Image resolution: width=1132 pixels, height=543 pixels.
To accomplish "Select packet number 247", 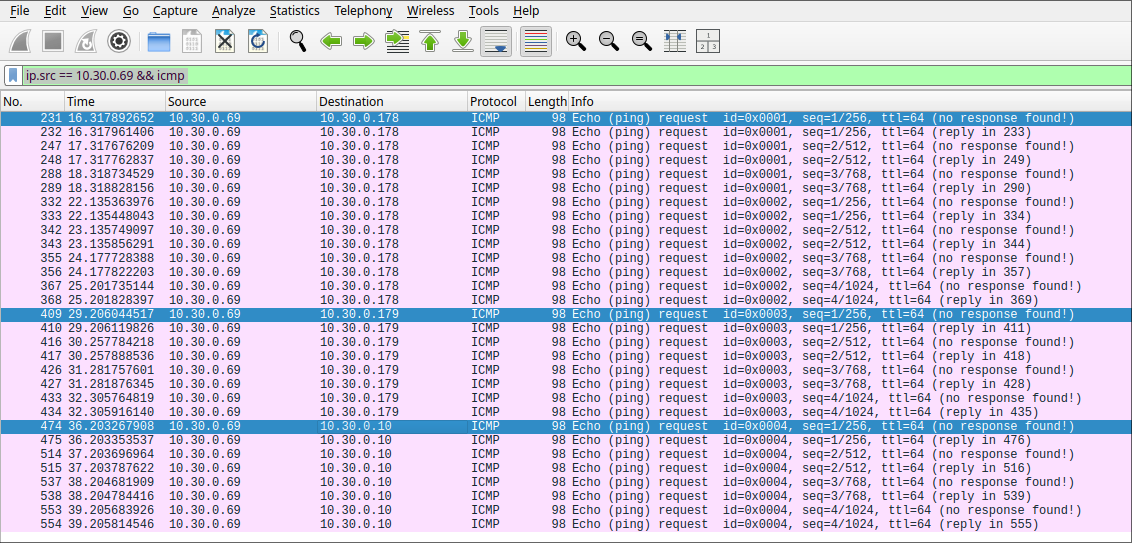I will point(566,147).
